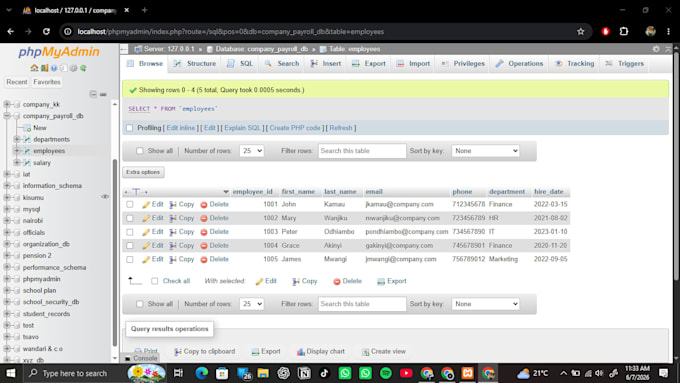Select row checkbox for employee 1001
Image resolution: width=680 pixels, height=383 pixels.
[130, 204]
